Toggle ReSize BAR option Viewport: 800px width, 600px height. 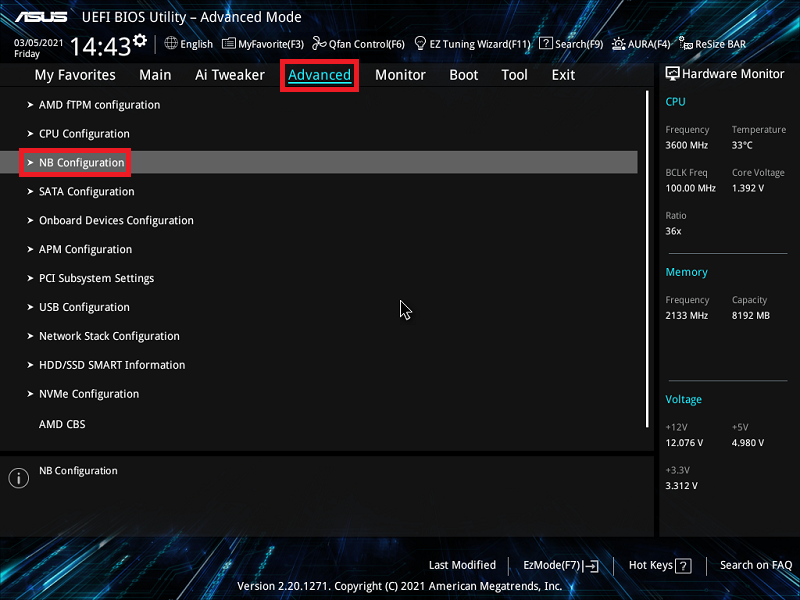point(686,44)
